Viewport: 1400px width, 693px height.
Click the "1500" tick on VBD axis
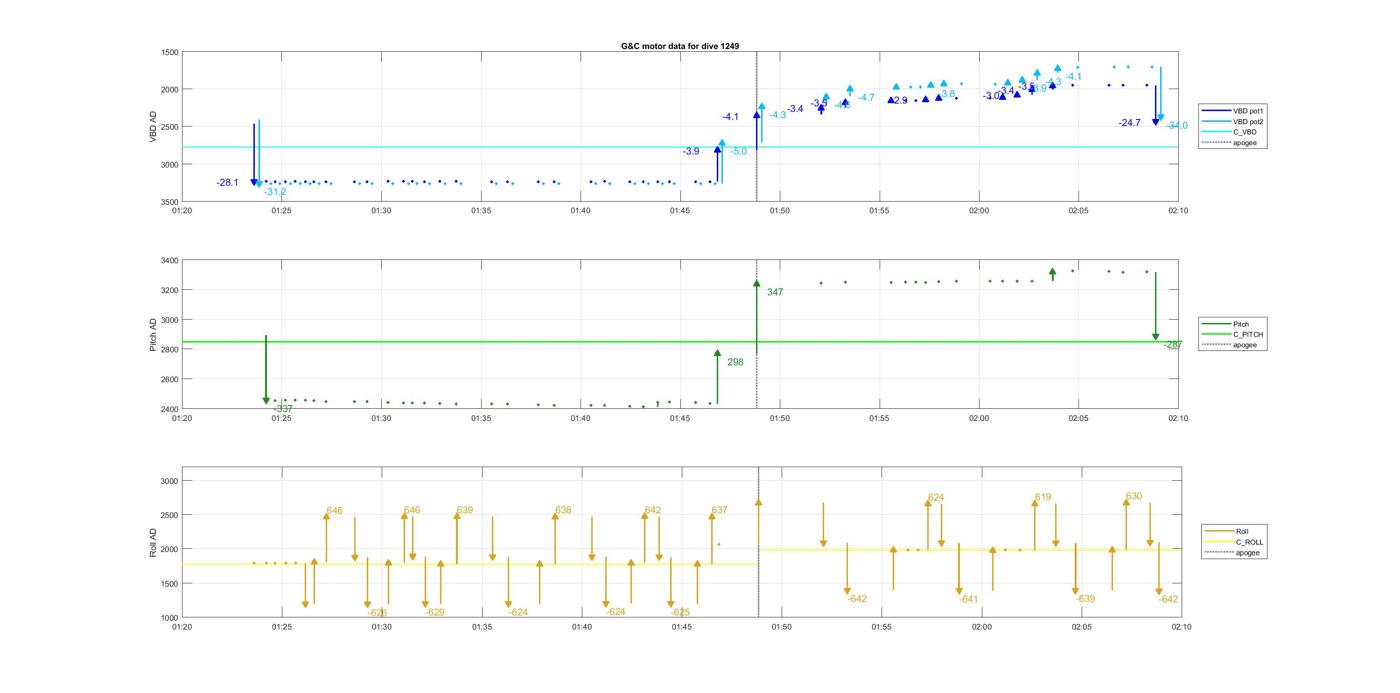(169, 52)
